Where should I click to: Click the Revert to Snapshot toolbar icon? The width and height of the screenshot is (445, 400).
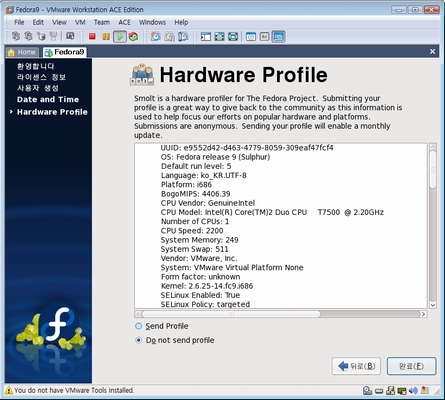click(169, 36)
